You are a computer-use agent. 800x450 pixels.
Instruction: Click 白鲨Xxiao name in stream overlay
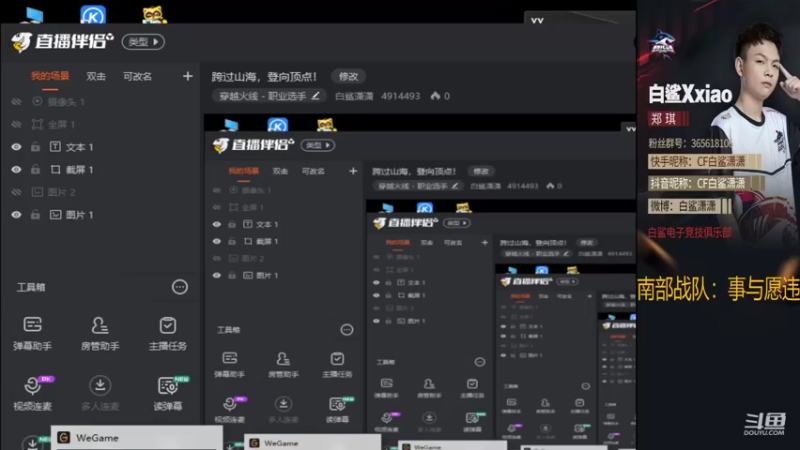click(690, 94)
